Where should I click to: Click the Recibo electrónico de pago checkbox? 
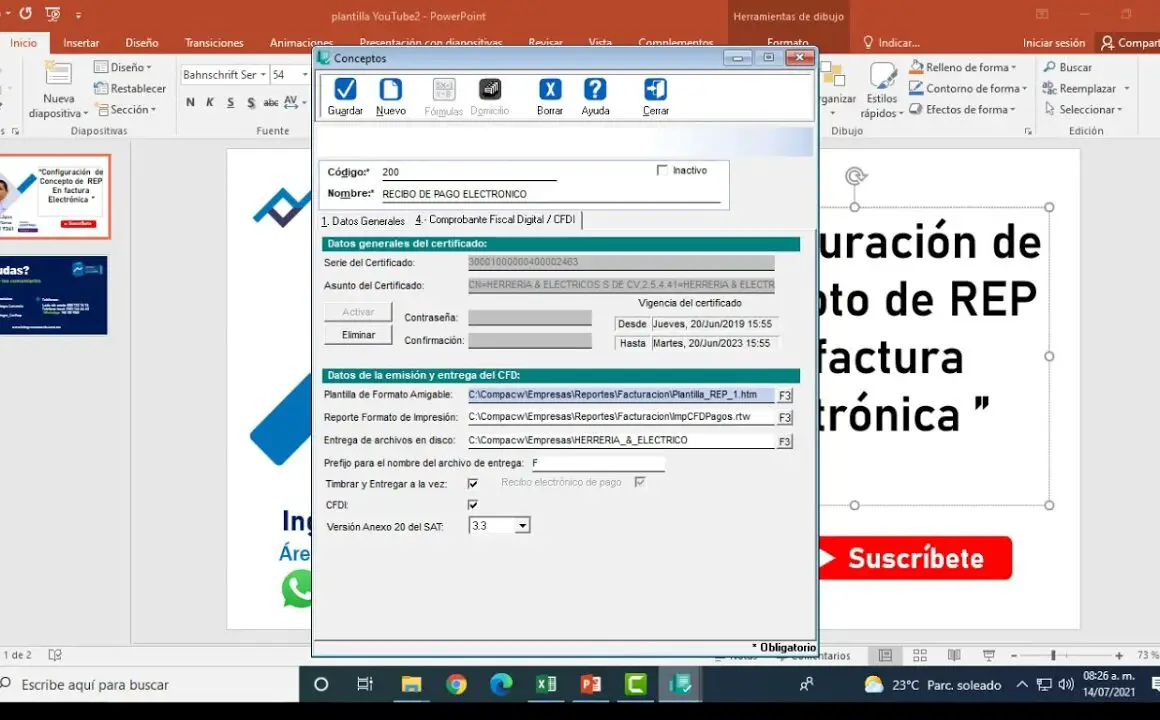(x=640, y=482)
